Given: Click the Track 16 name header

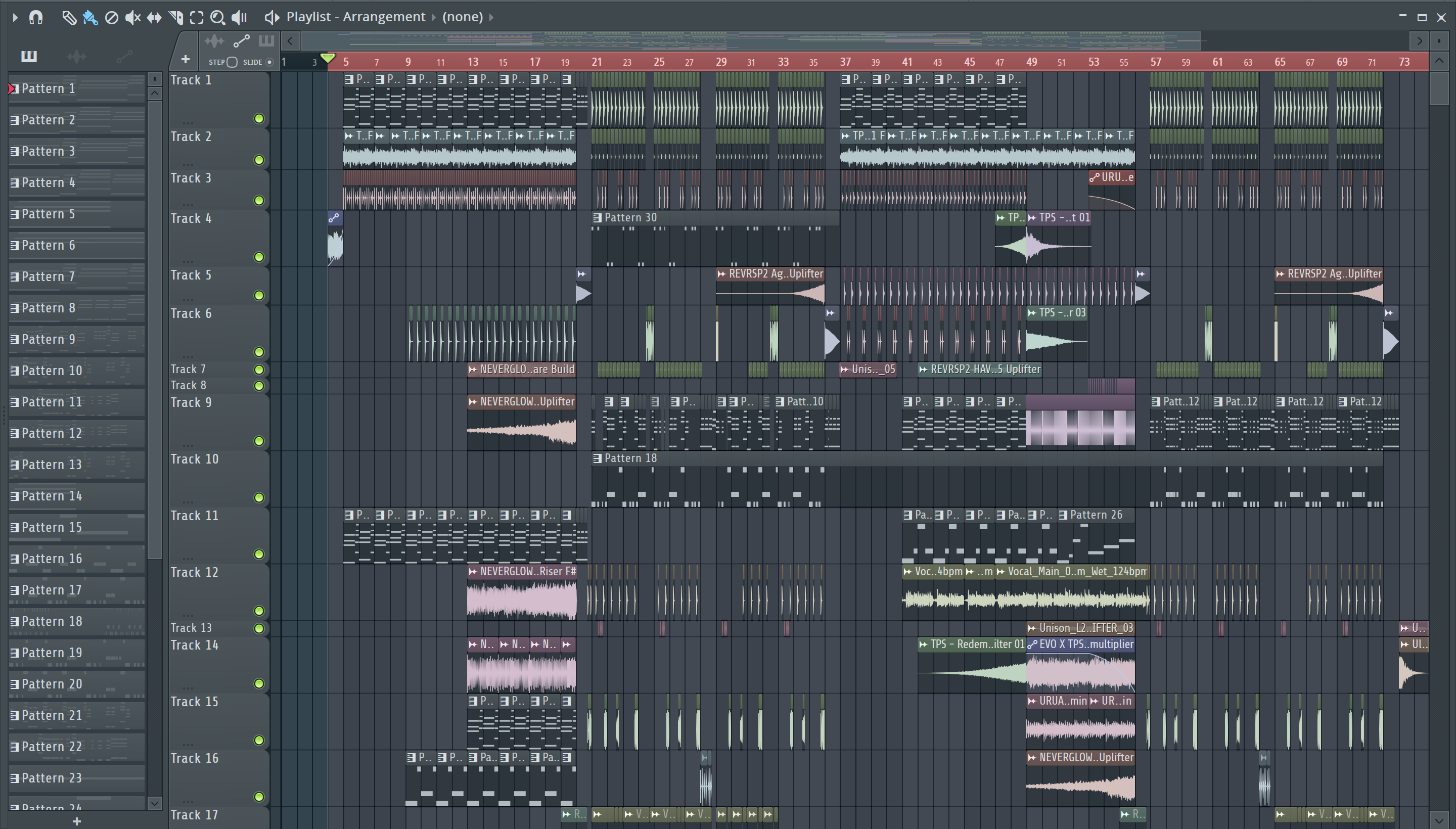Looking at the screenshot, I should 195,758.
